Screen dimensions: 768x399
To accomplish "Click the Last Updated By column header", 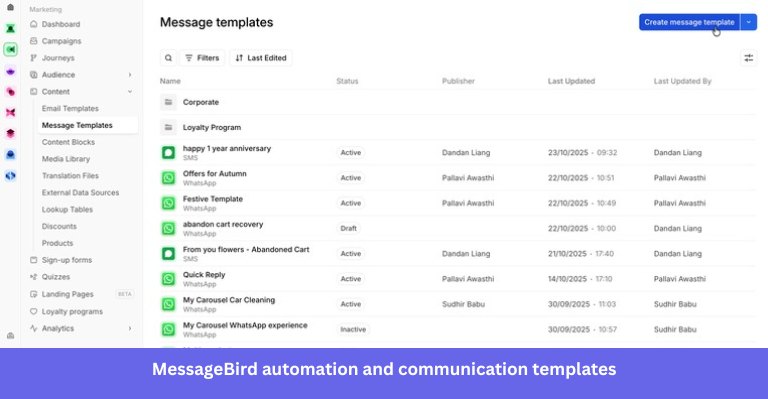I will click(x=682, y=81).
